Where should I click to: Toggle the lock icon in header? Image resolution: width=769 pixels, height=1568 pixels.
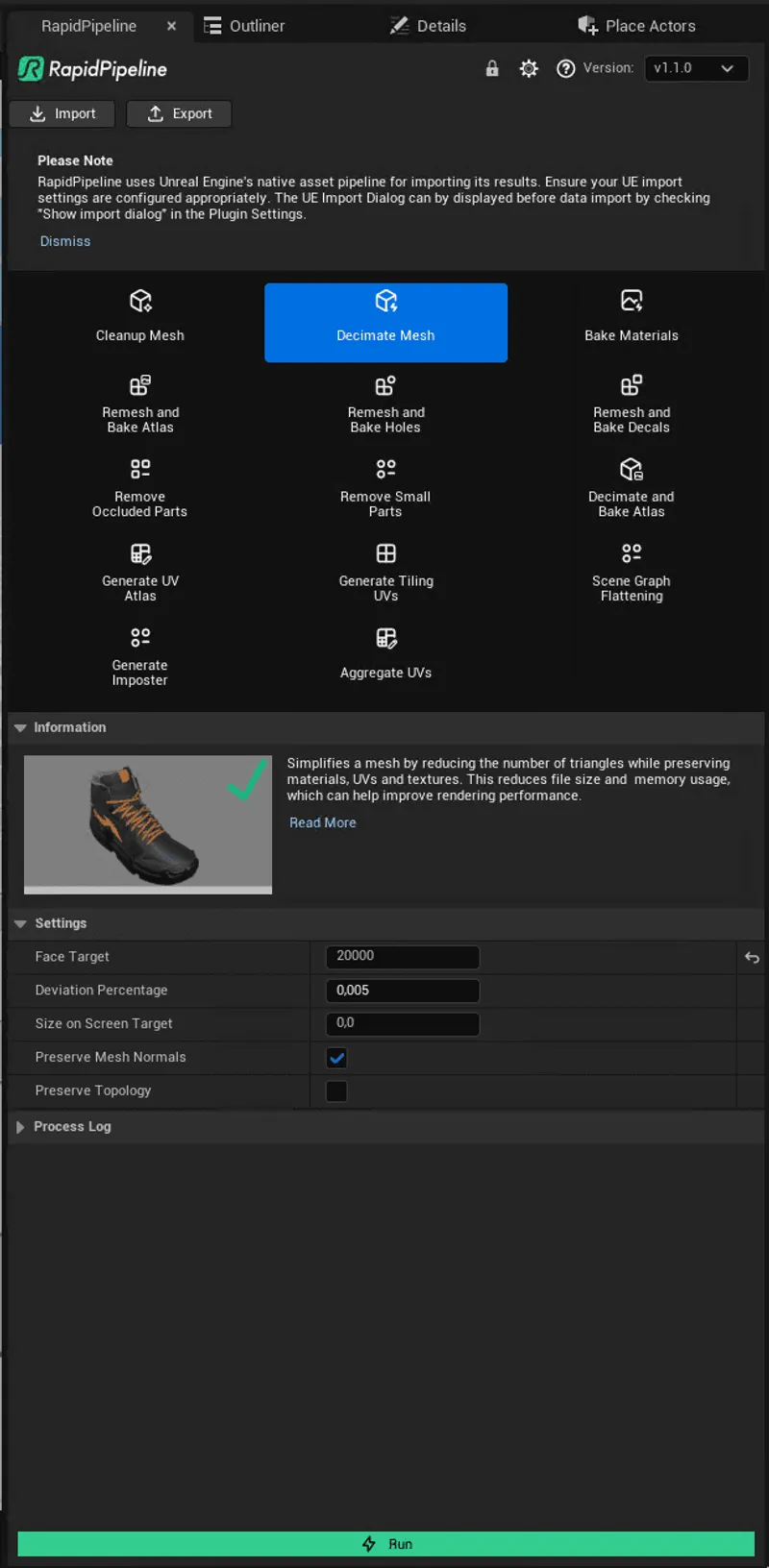(x=492, y=68)
